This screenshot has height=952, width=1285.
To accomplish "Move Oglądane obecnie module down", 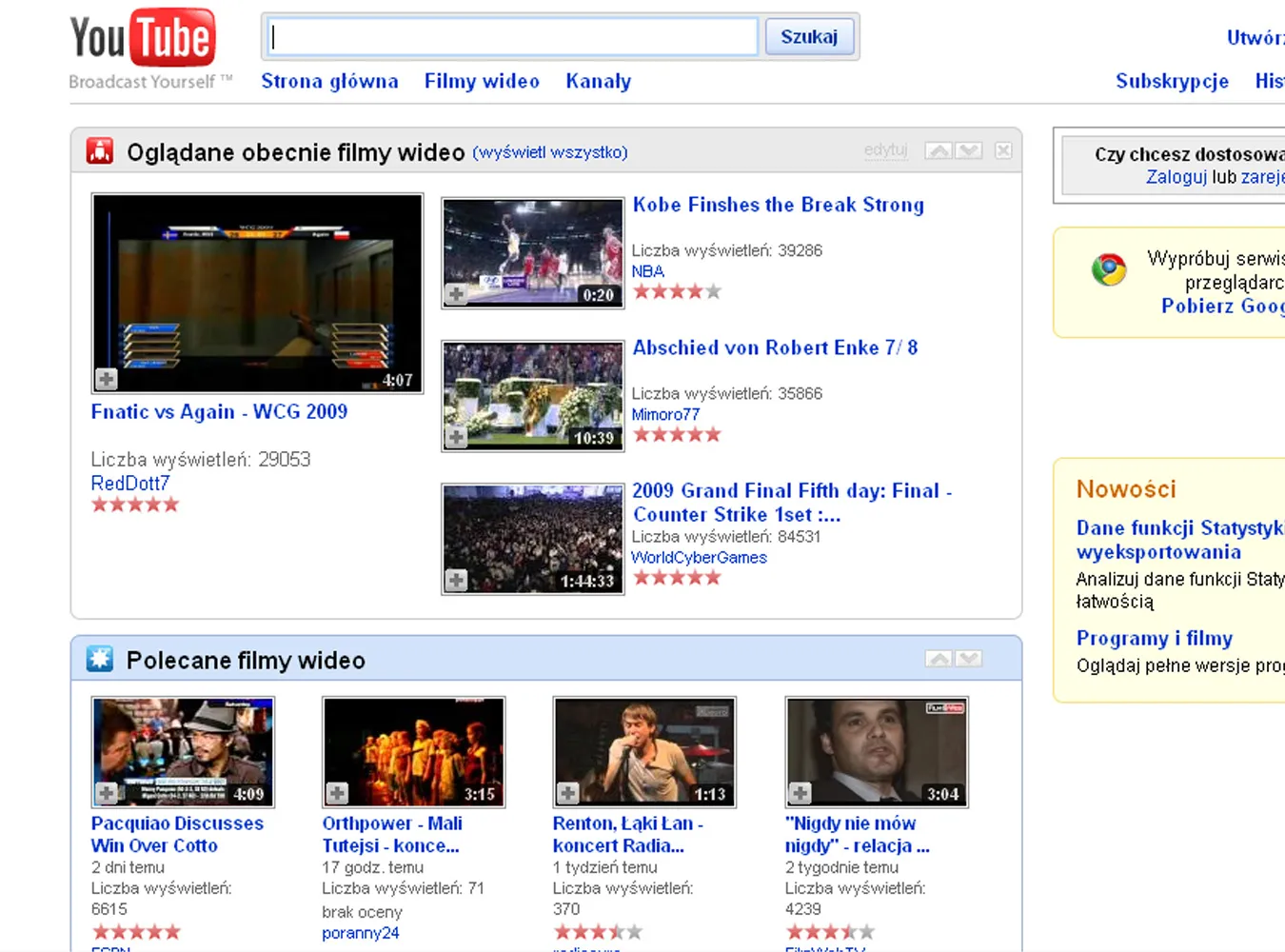I will click(969, 150).
